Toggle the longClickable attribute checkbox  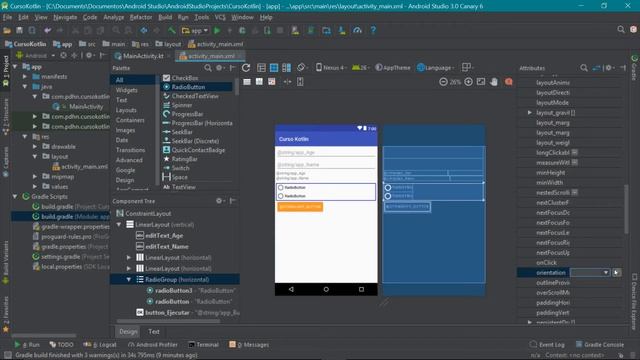coord(575,153)
